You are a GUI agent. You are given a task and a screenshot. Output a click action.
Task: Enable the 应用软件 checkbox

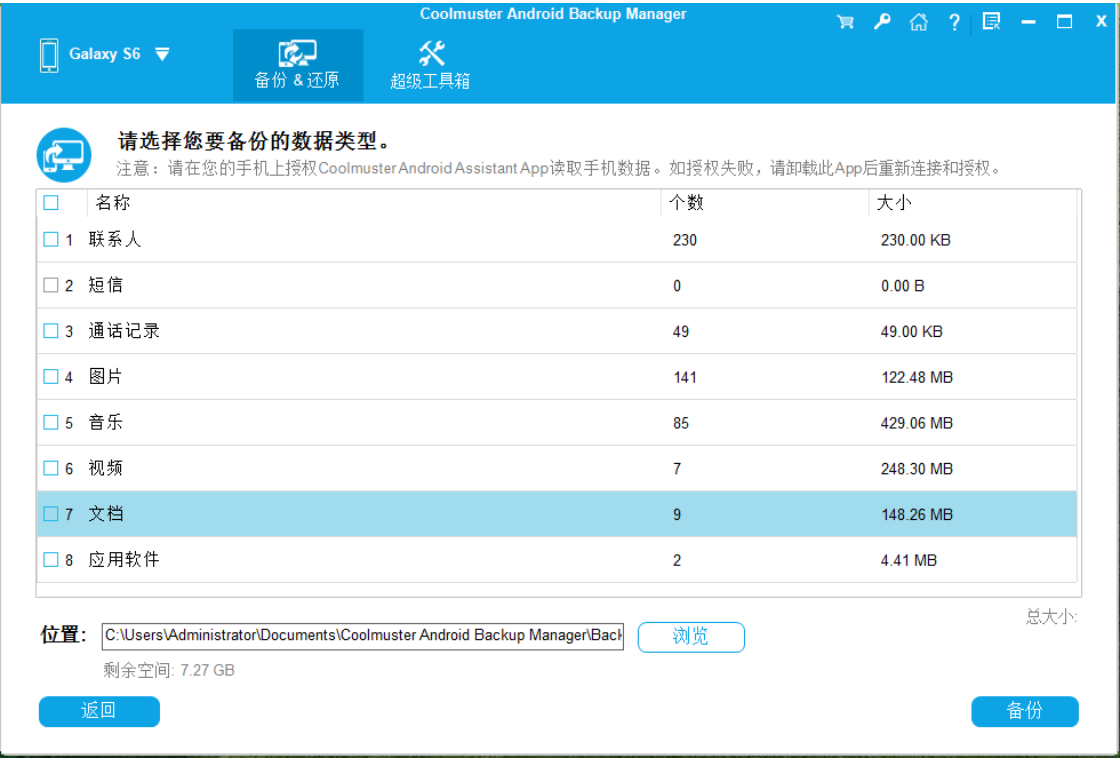[x=51, y=559]
